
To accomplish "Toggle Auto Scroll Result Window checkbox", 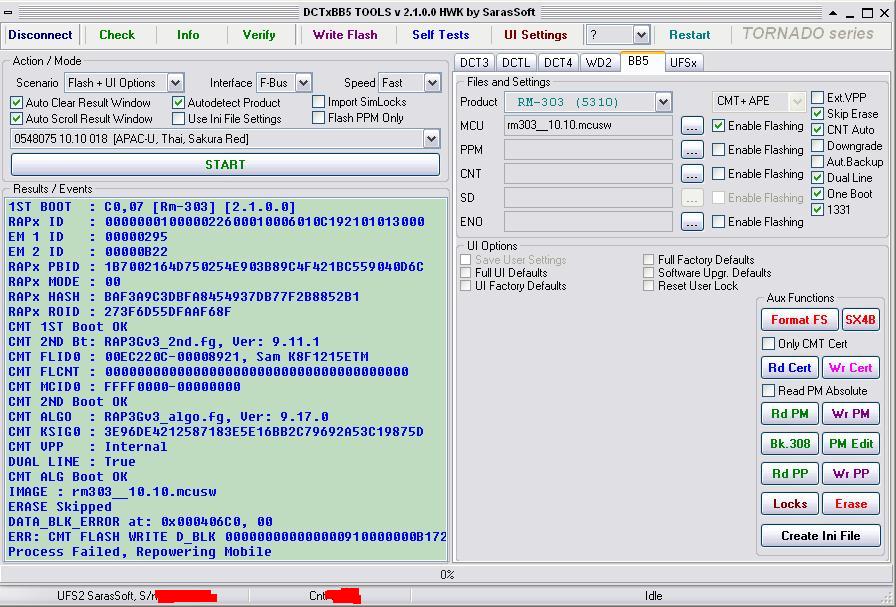I will [x=17, y=119].
